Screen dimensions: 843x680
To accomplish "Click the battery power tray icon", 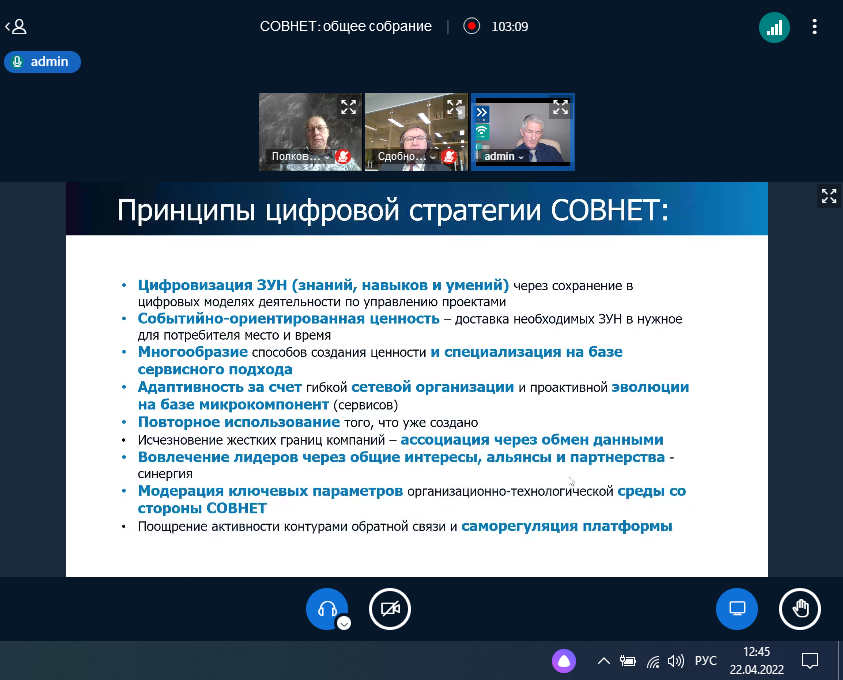I will coord(627,661).
